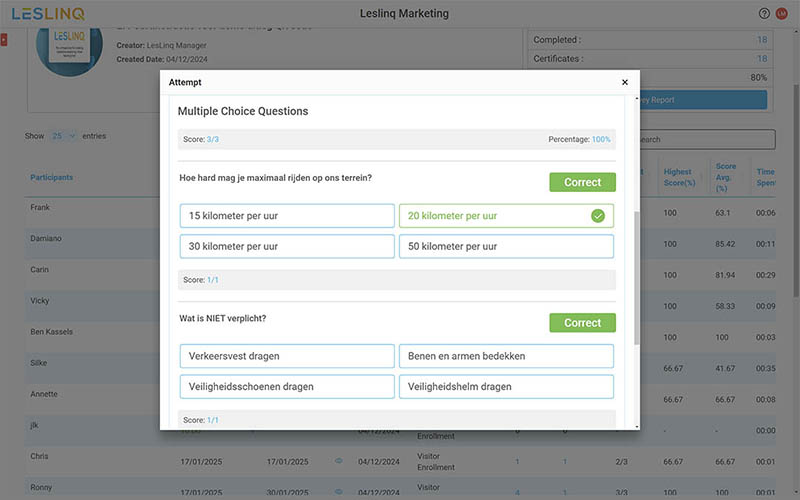Viewport: 800px width, 500px height.
Task: Click the participants search field
Action: click(705, 140)
